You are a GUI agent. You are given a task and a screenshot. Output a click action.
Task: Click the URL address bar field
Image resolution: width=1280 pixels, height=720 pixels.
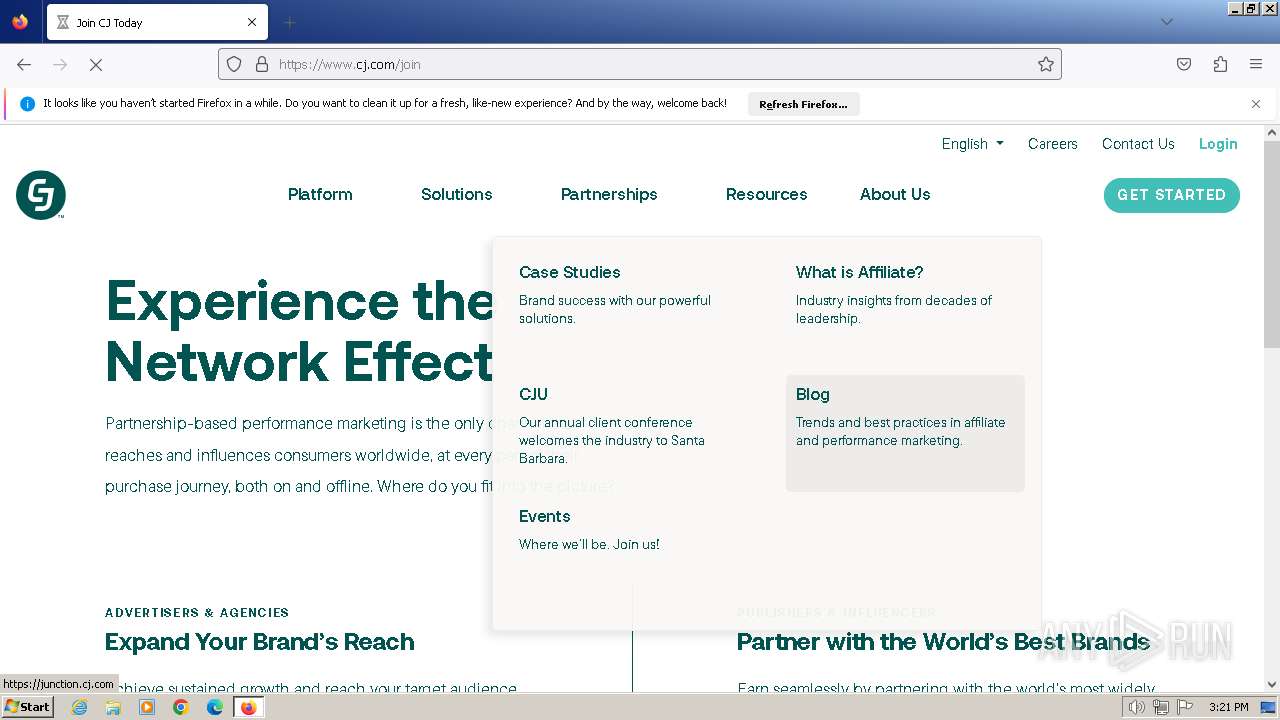click(640, 64)
